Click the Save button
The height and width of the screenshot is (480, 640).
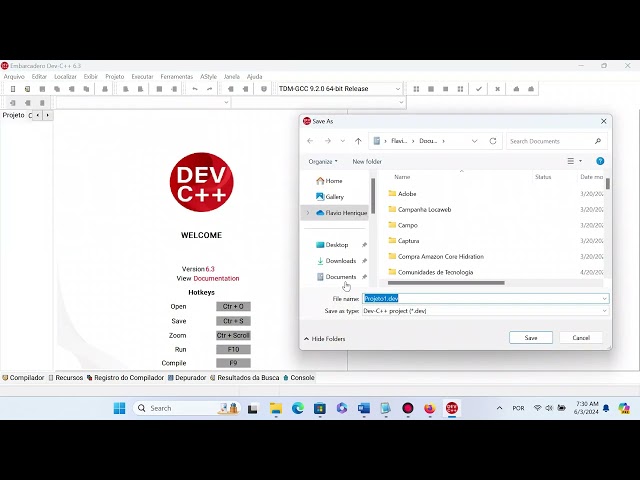tap(531, 338)
